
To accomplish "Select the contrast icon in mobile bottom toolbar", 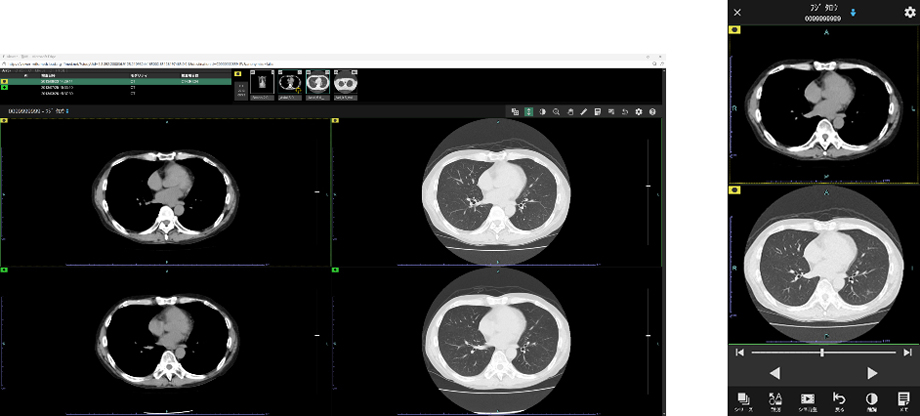I will click(871, 399).
